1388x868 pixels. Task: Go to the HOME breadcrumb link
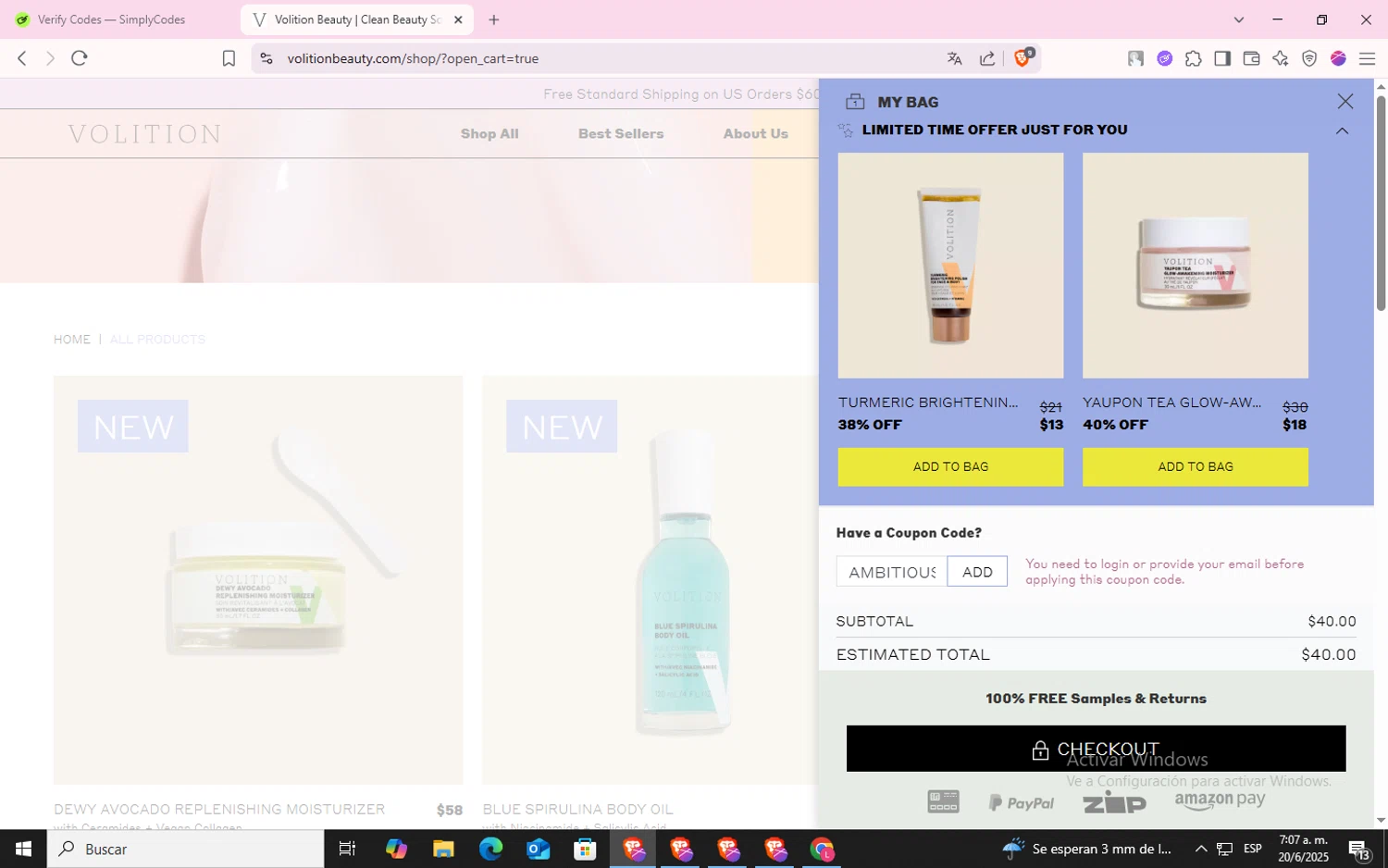[x=72, y=340]
